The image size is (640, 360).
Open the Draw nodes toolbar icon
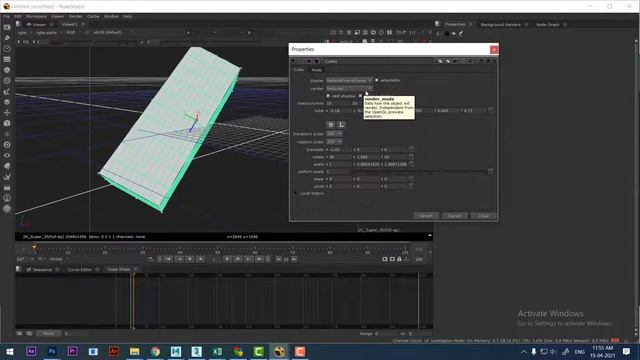point(7,38)
